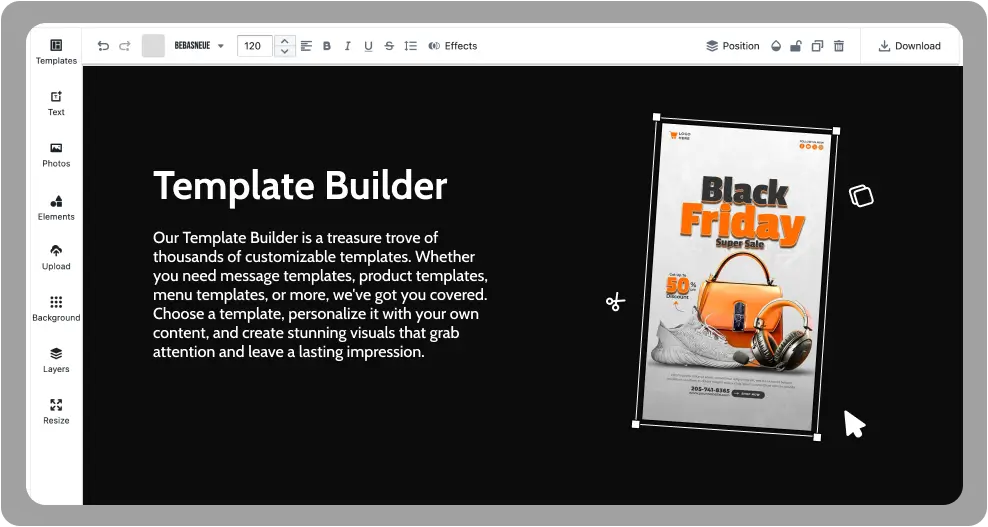Adjust transparency with the droplet icon
The image size is (988, 527).
click(x=776, y=46)
